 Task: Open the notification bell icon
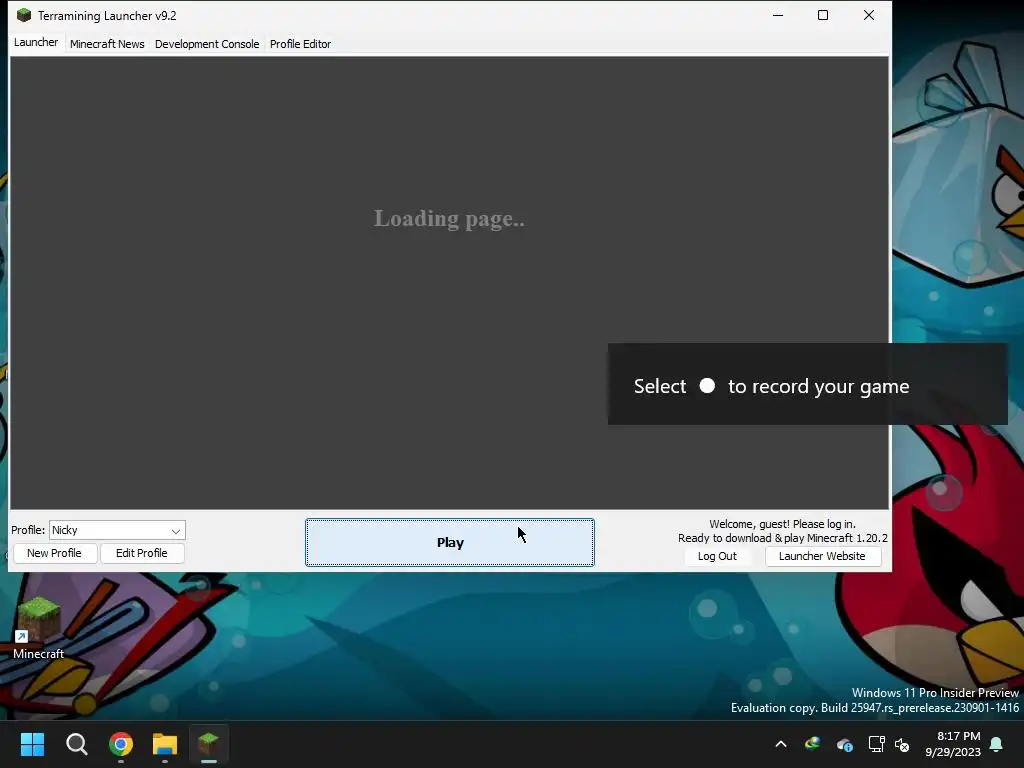tap(997, 744)
